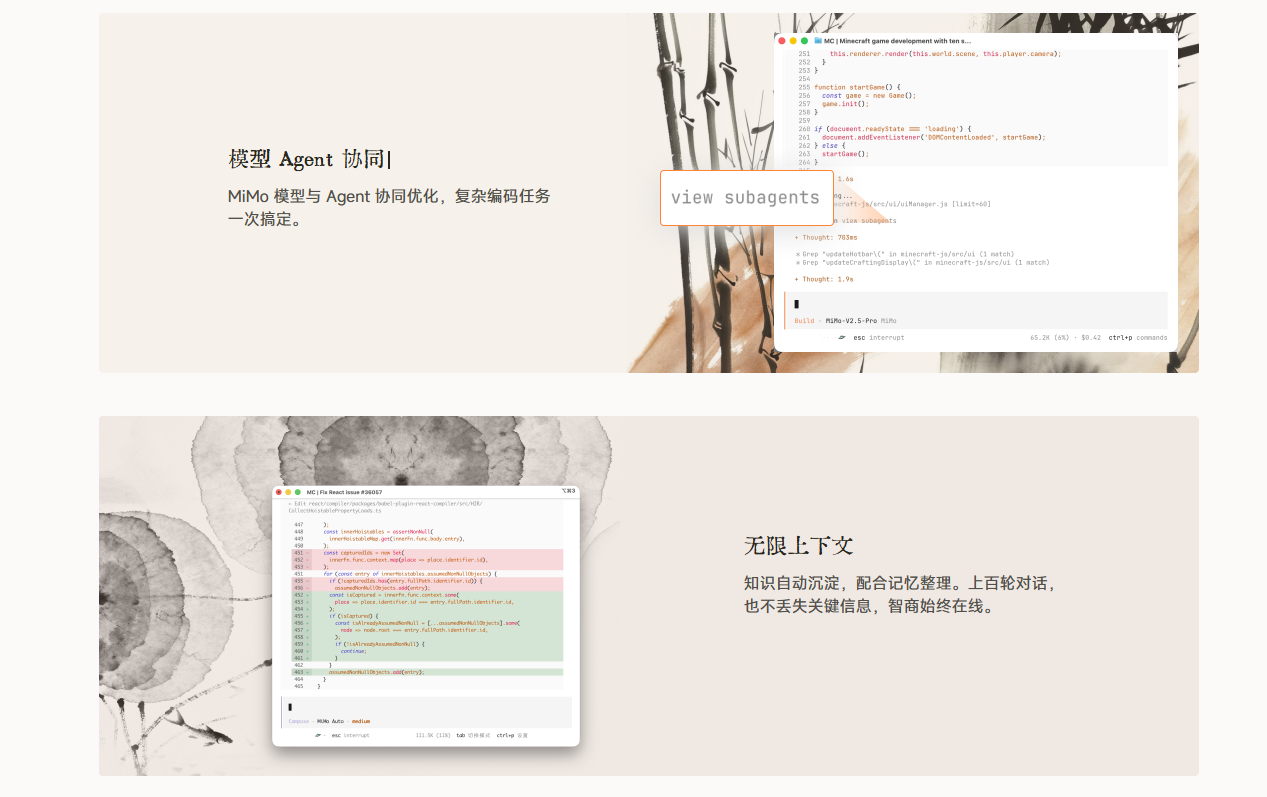Image resolution: width=1267 pixels, height=797 pixels.
Task: Click 'tab 切换模式' hint in React status bar
Action: [x=472, y=735]
